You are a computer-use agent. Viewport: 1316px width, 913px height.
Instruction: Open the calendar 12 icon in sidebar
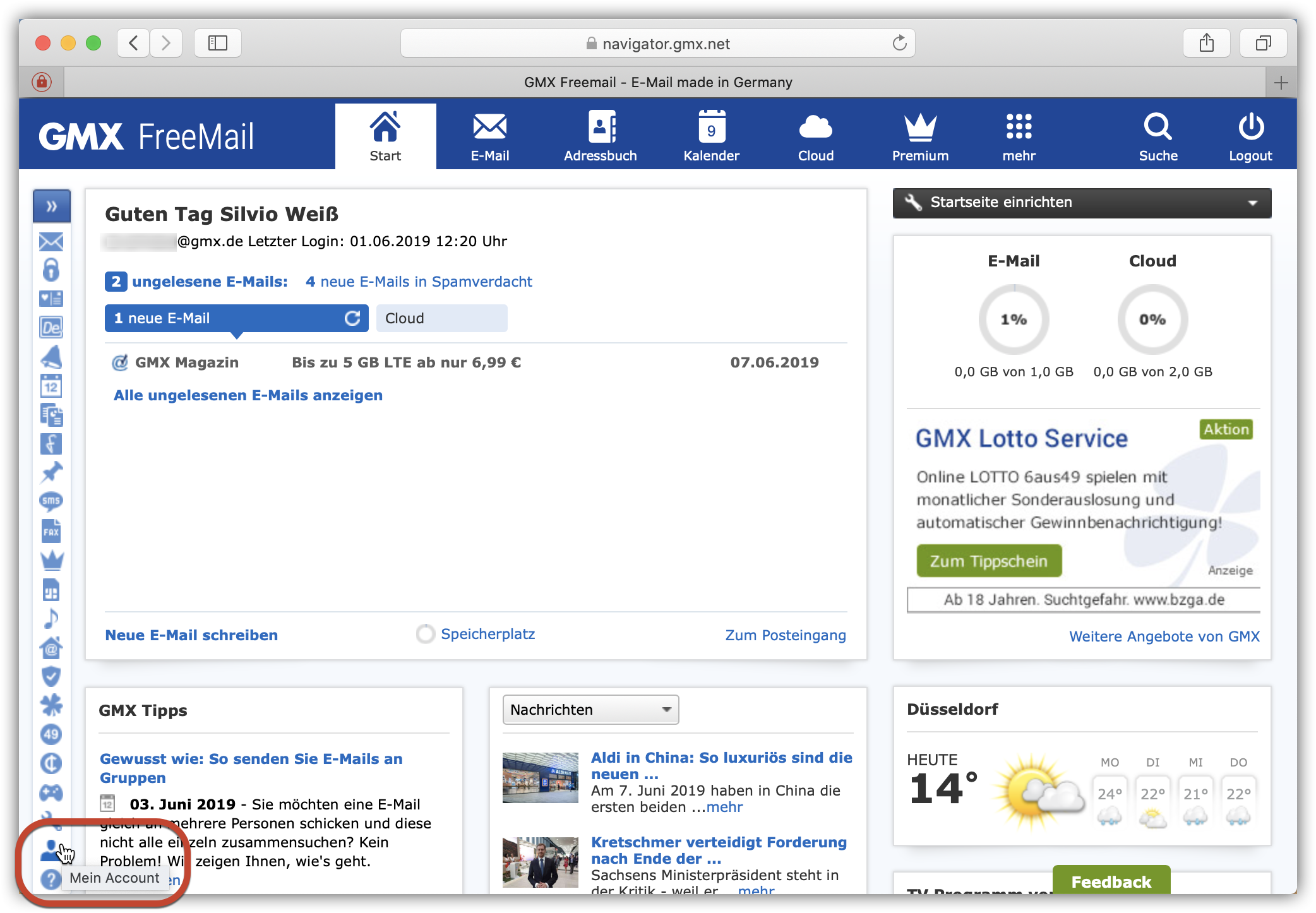[51, 386]
